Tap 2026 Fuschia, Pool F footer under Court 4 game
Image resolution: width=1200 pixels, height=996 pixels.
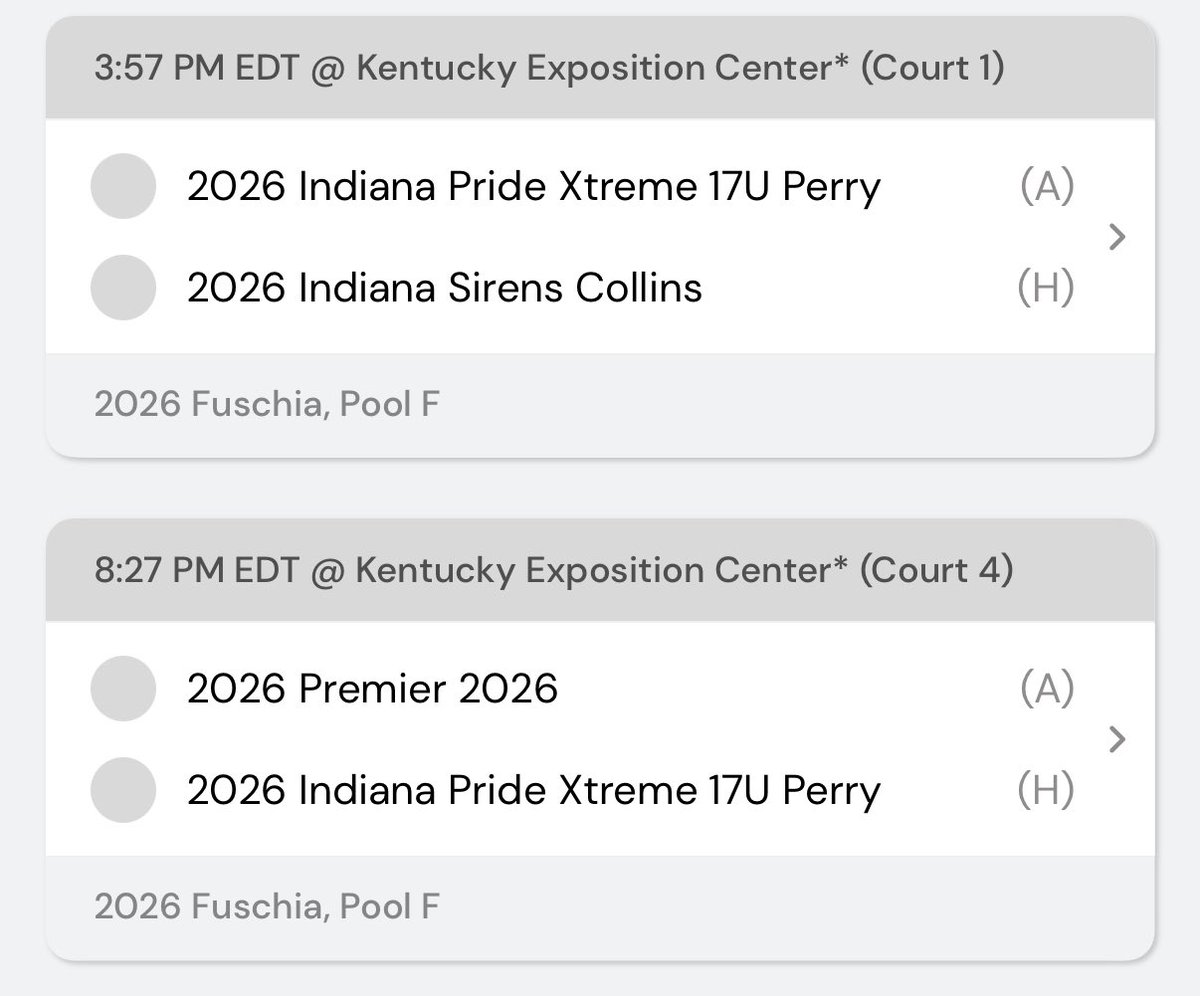(x=266, y=906)
